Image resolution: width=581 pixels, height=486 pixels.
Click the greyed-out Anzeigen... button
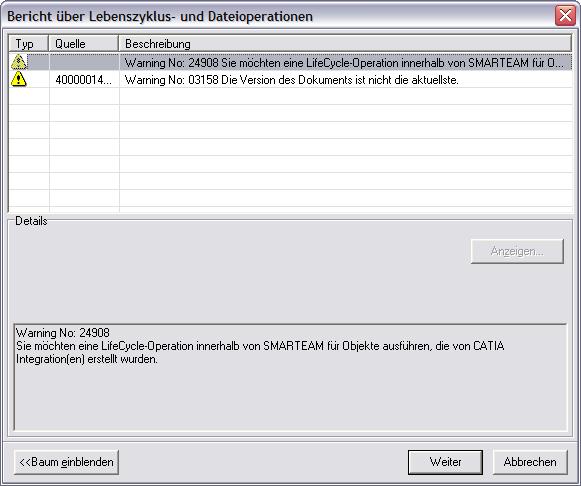pos(517,251)
